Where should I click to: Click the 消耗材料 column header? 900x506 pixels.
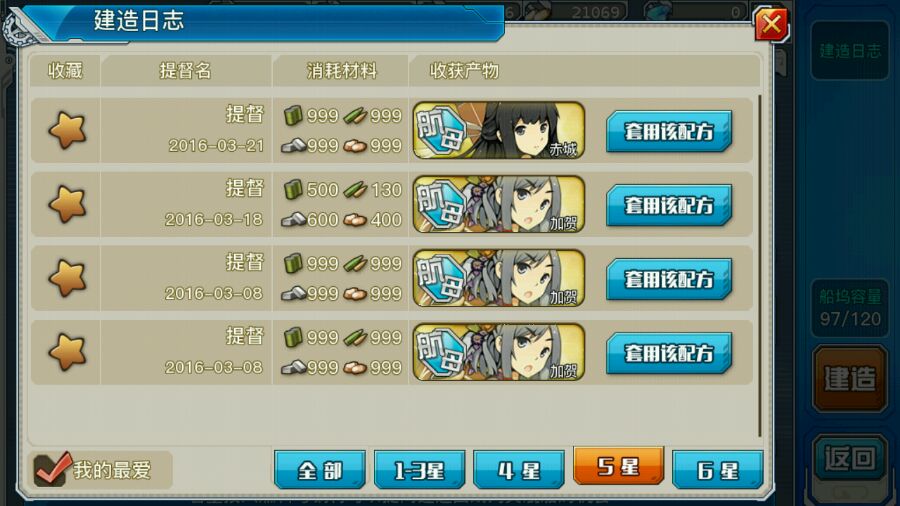click(x=342, y=71)
